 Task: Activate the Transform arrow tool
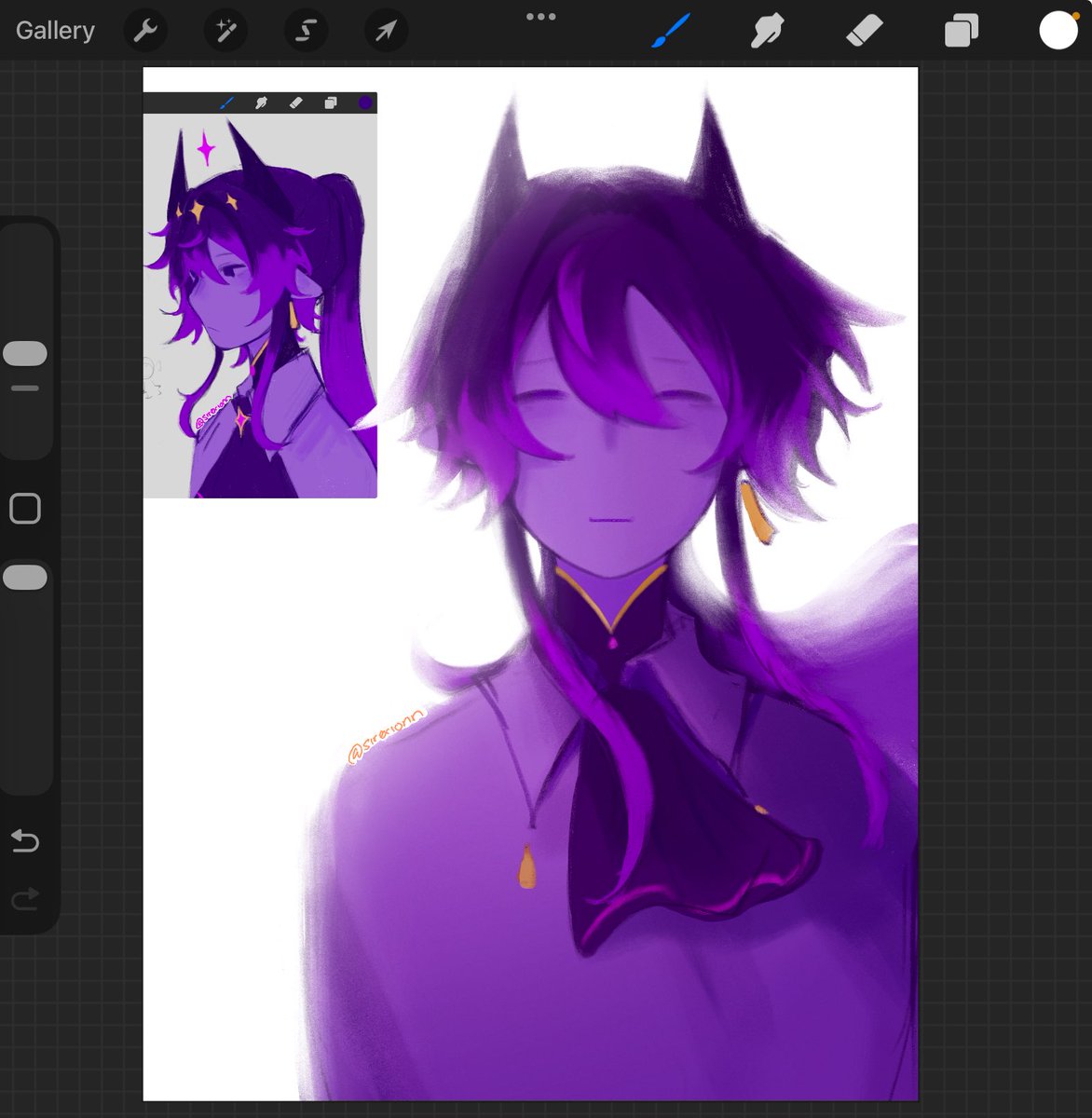click(x=385, y=31)
